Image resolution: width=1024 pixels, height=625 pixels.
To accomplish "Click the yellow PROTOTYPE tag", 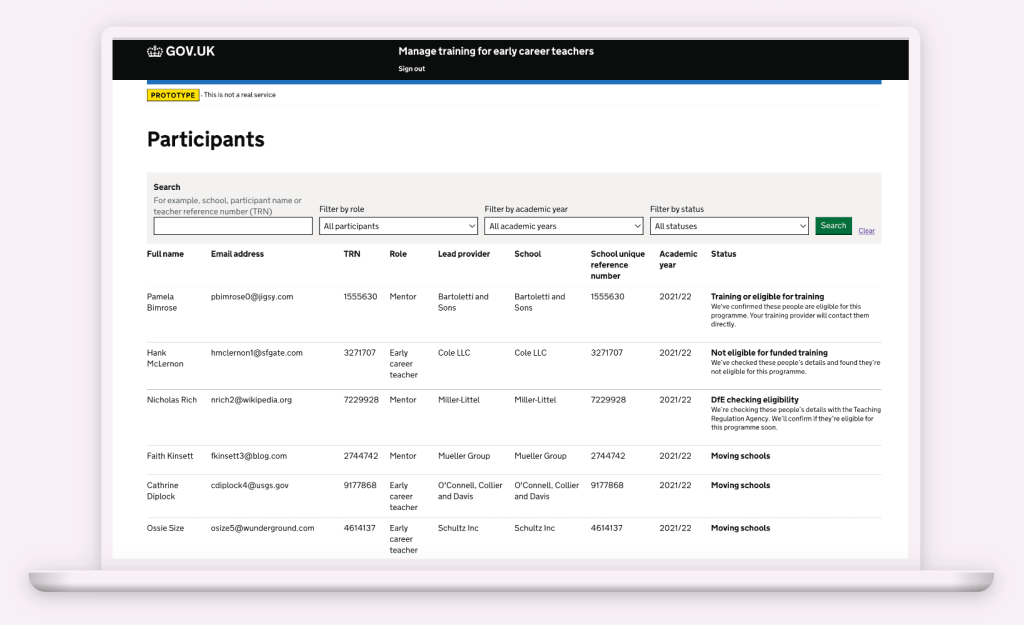I will [173, 95].
